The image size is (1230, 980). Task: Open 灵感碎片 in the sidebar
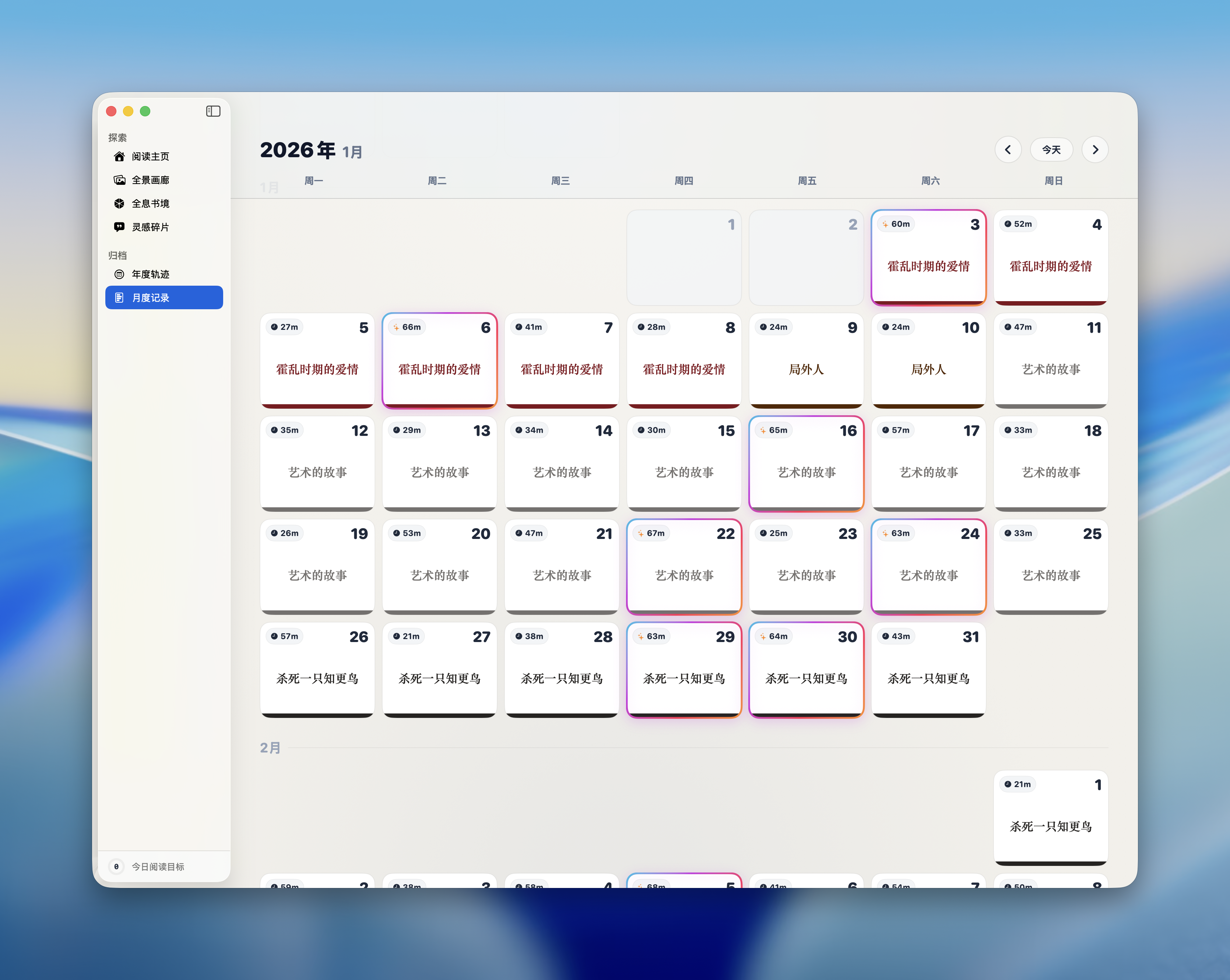(x=164, y=227)
